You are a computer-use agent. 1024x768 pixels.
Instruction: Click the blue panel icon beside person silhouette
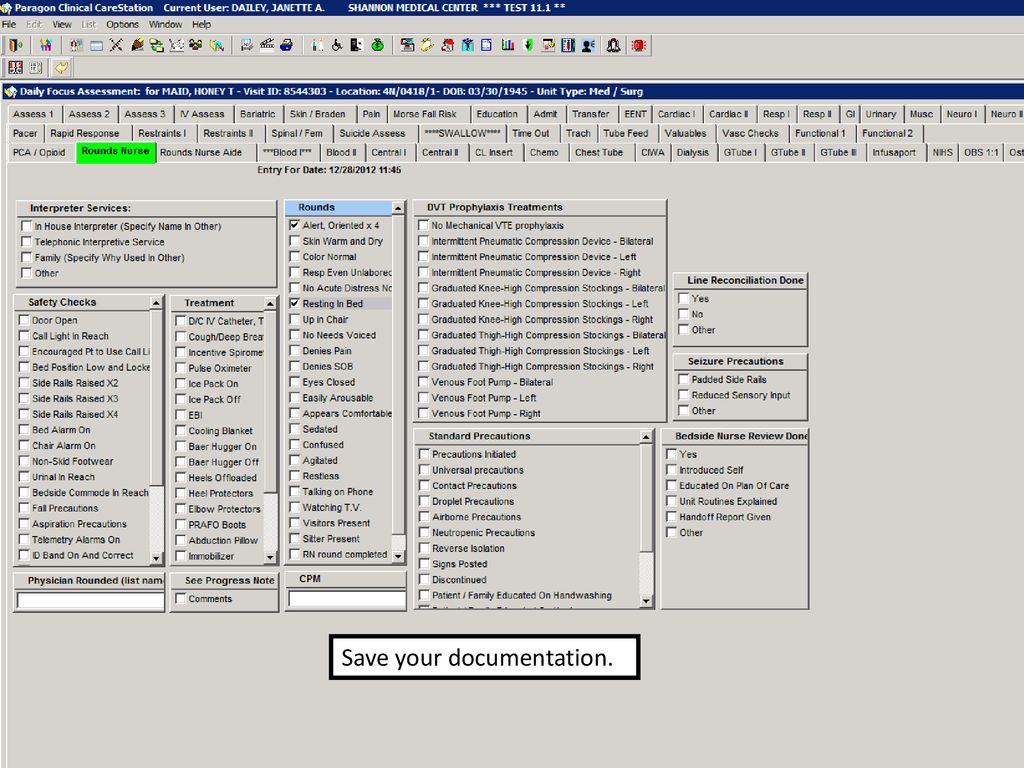(x=568, y=45)
